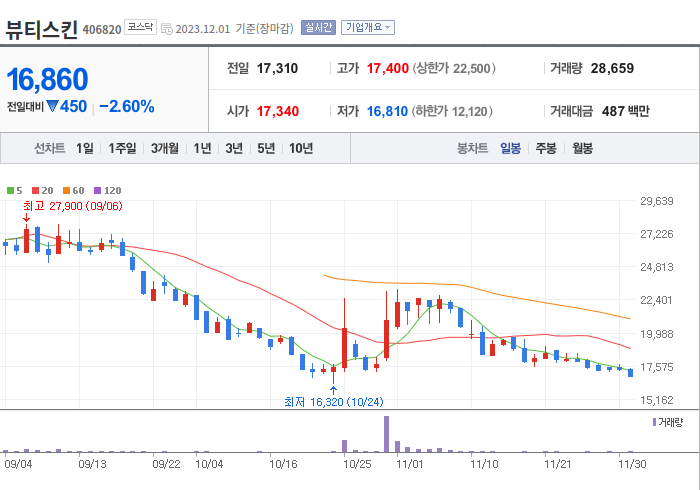The height and width of the screenshot is (490, 700).
Task: Open the 기업개요 dropdown
Action: [368, 28]
